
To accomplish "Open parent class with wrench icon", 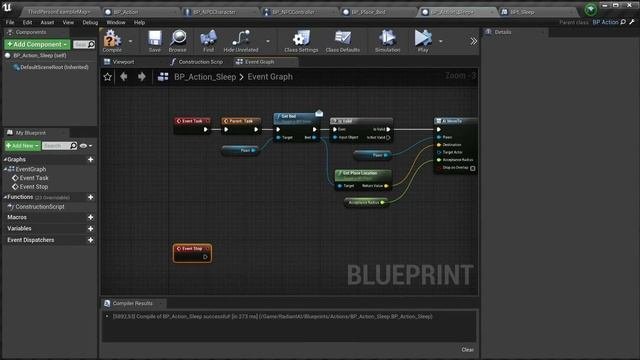I will click(632, 22).
